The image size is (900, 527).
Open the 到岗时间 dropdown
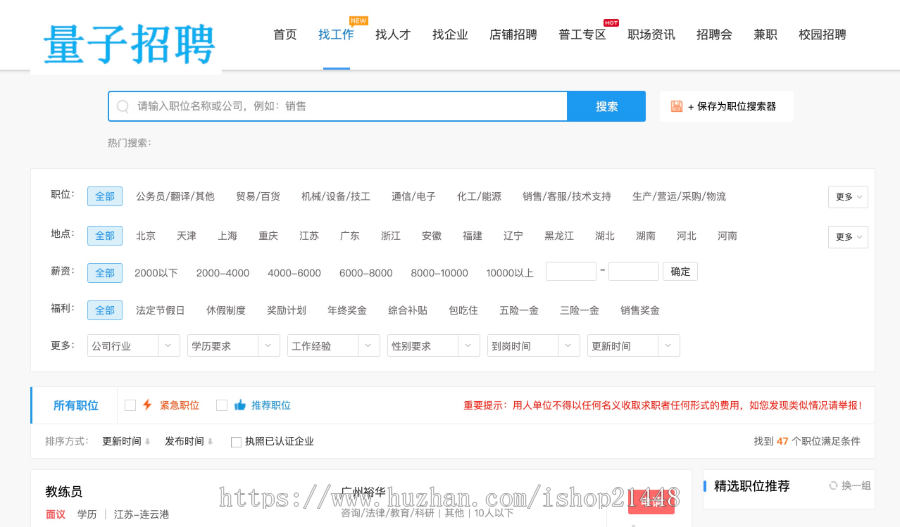tap(533, 346)
